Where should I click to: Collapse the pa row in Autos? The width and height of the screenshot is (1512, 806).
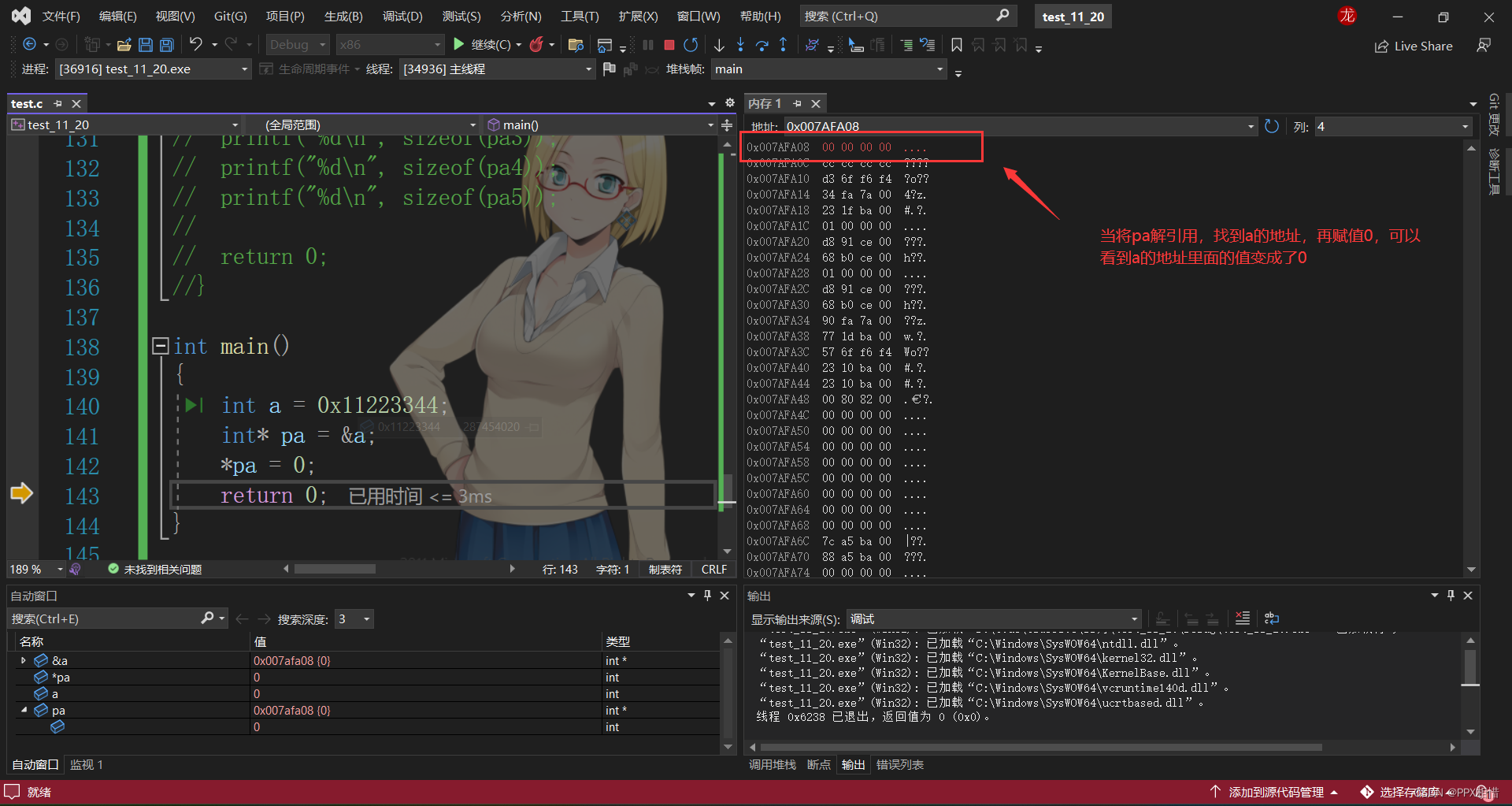pyautogui.click(x=23, y=710)
